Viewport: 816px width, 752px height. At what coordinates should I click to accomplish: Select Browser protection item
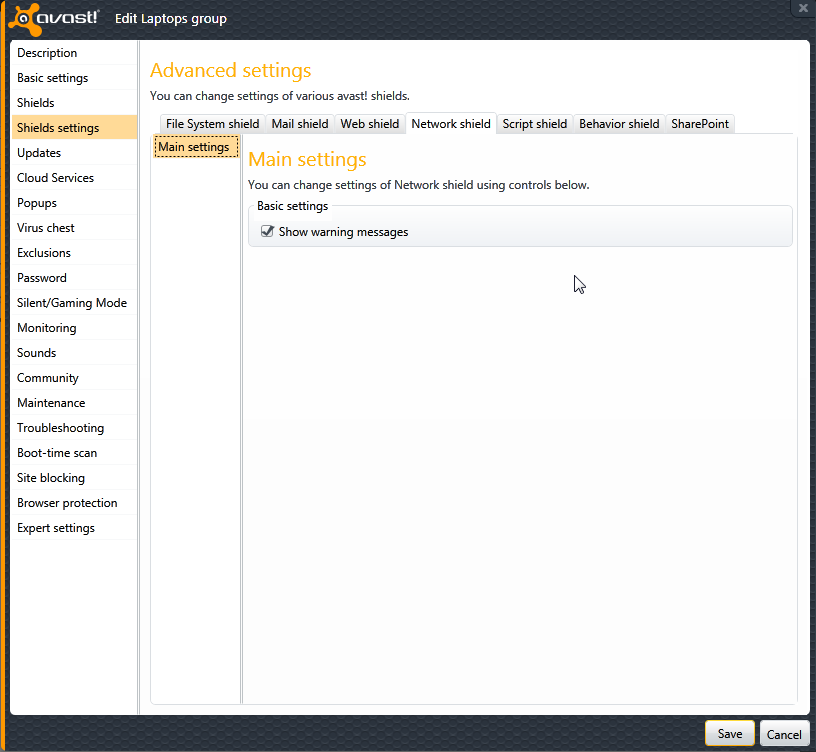[x=73, y=502]
